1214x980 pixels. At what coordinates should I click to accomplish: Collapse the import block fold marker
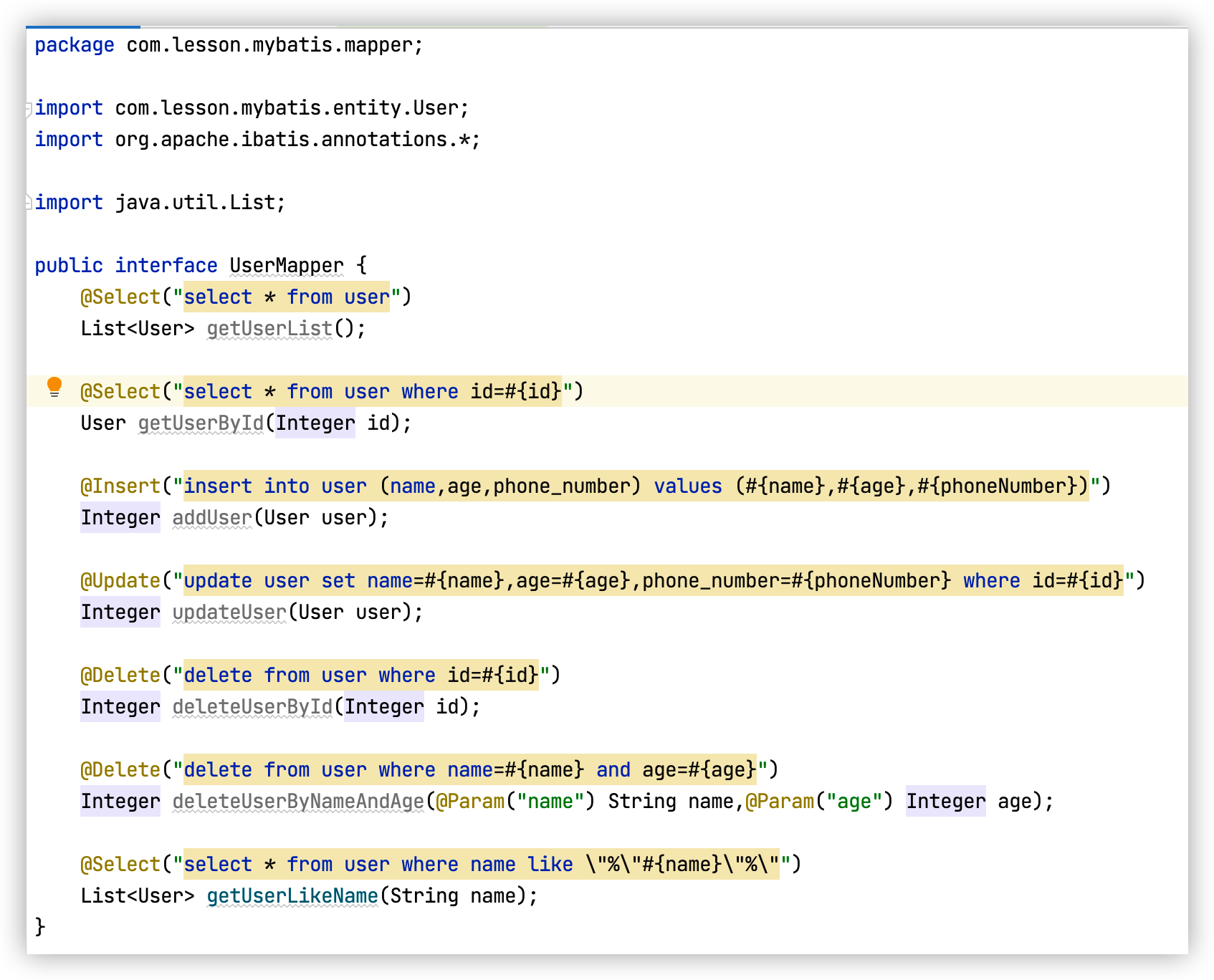tap(28, 109)
